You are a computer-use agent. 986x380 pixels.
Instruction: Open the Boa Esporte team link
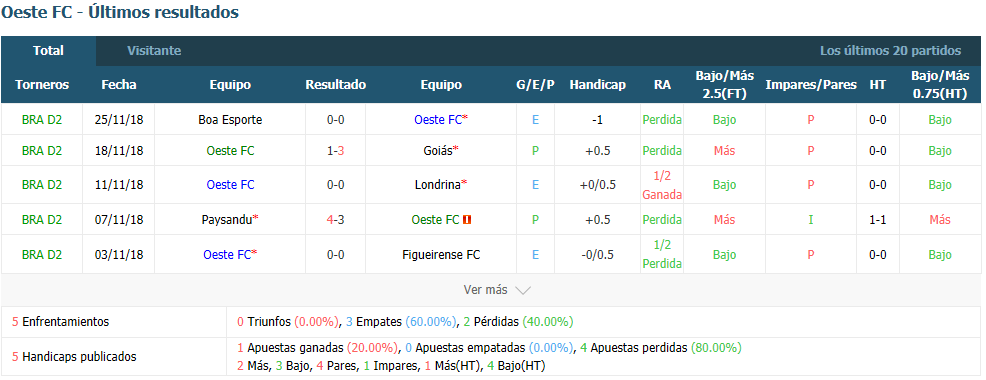pos(230,120)
